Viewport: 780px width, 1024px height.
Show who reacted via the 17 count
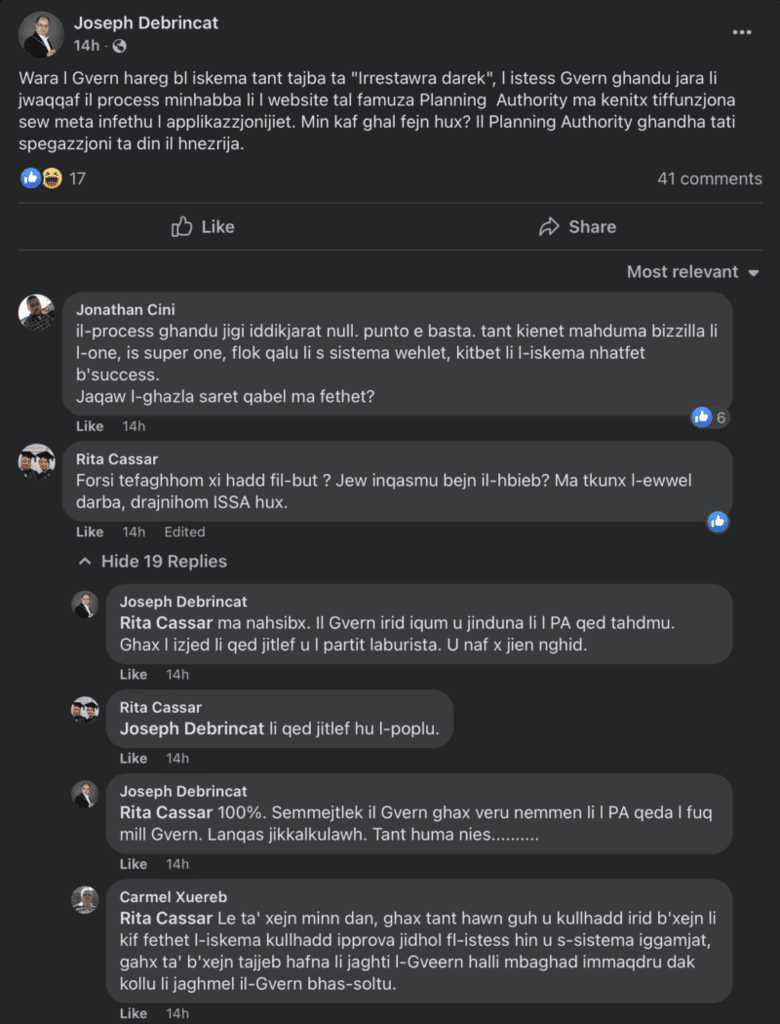[x=77, y=179]
